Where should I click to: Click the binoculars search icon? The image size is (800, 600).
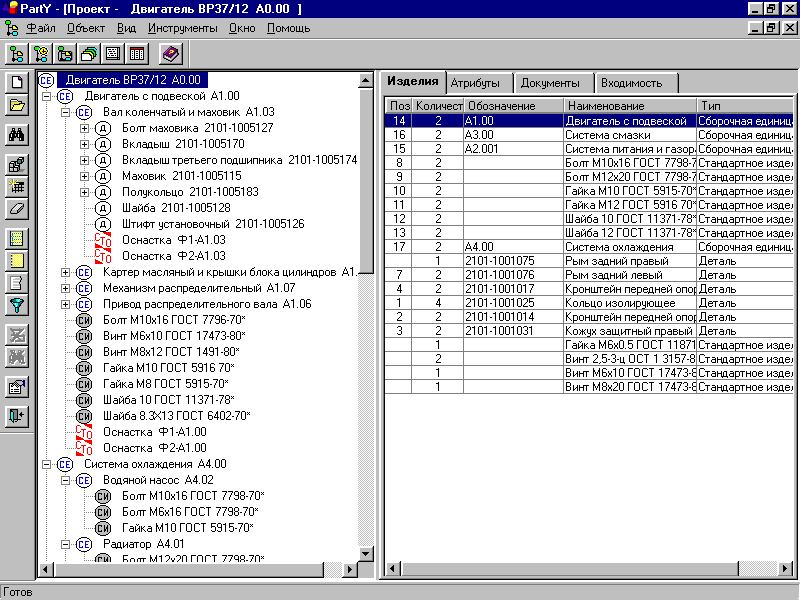coord(17,135)
